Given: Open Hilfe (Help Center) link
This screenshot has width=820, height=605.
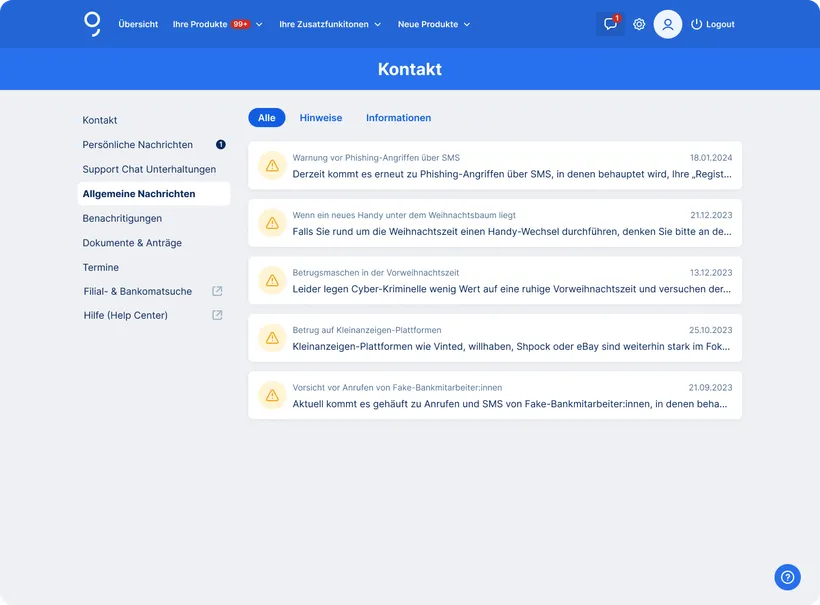Looking at the screenshot, I should [126, 315].
